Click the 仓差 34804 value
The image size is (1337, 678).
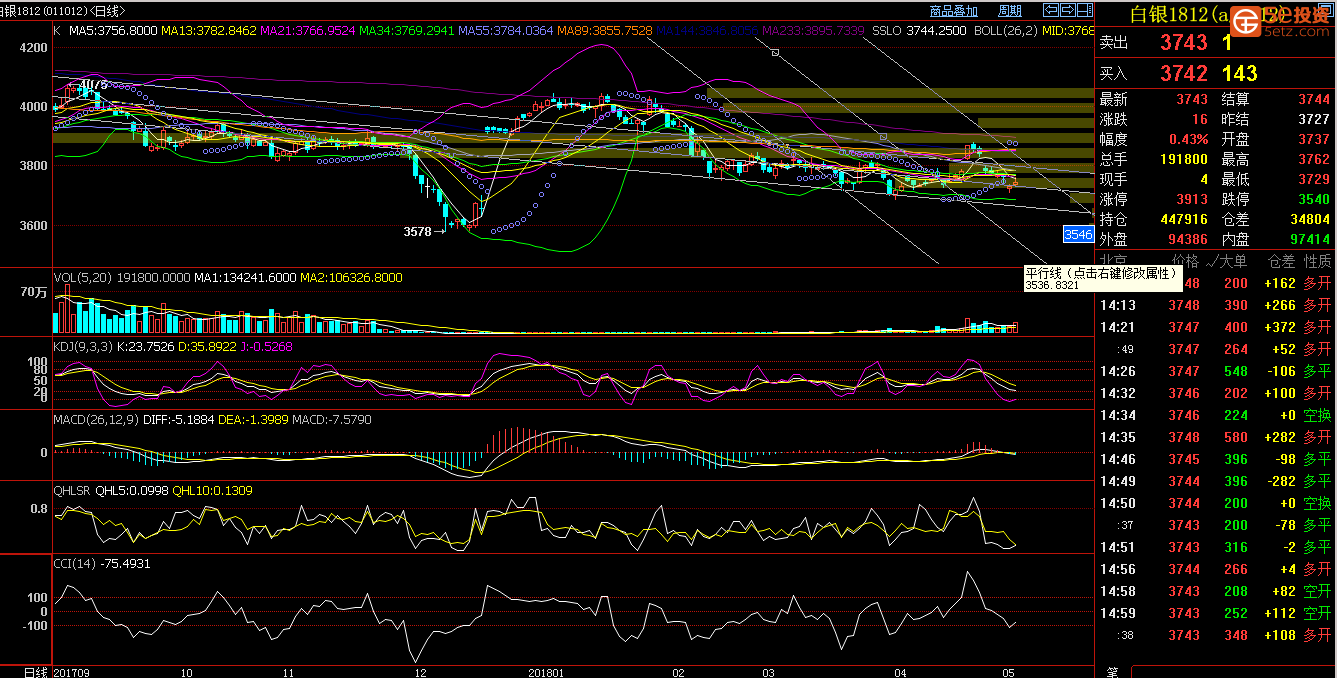point(1310,219)
